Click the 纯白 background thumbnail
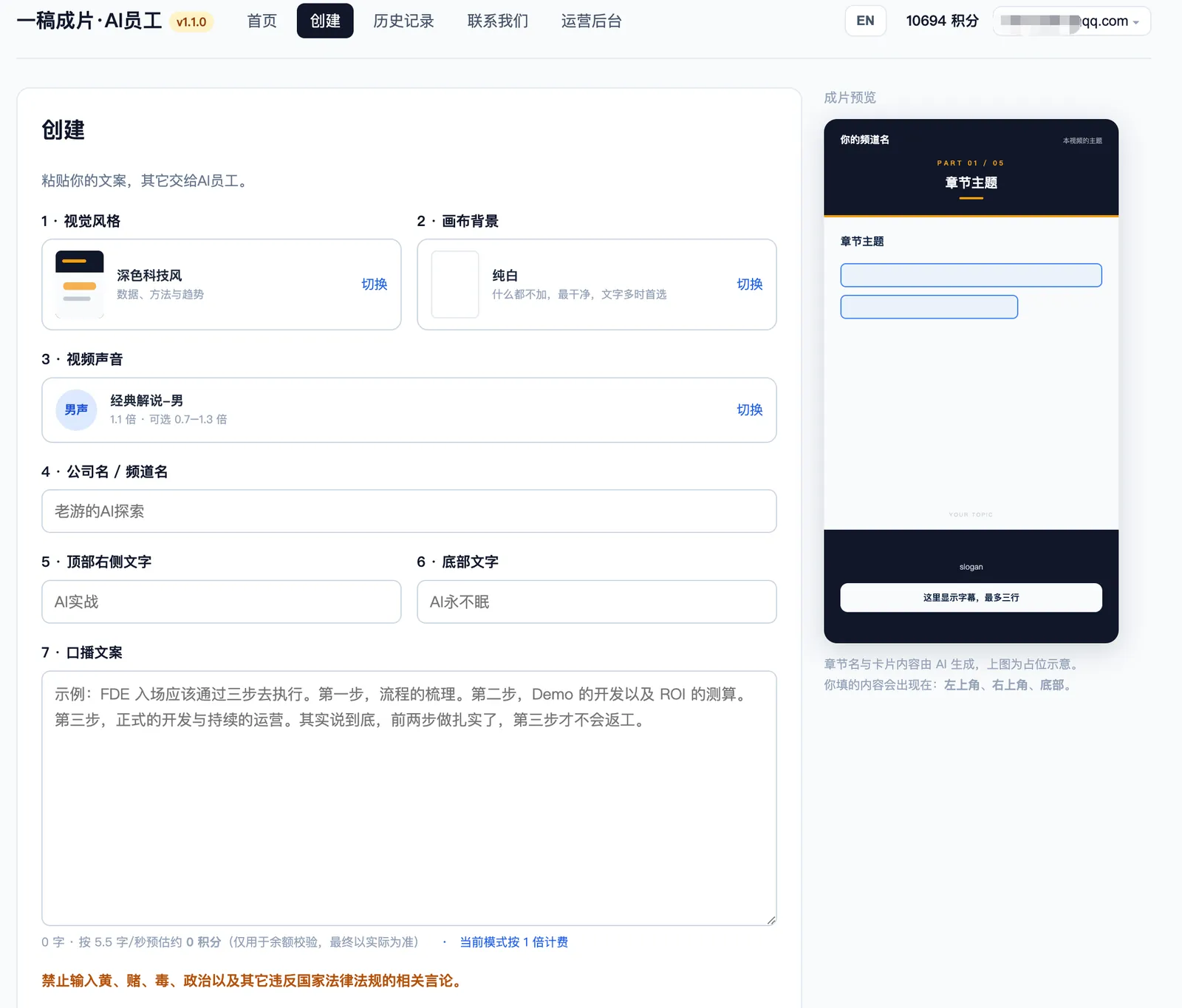 [x=455, y=285]
